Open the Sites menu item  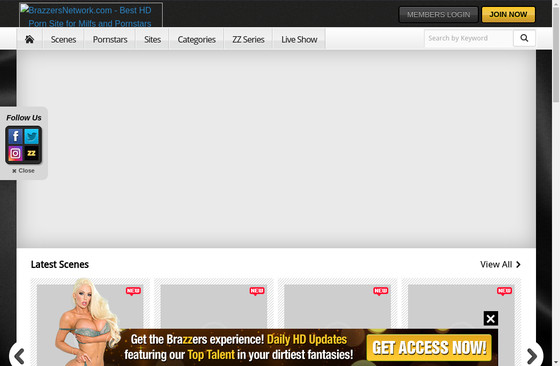click(x=152, y=39)
